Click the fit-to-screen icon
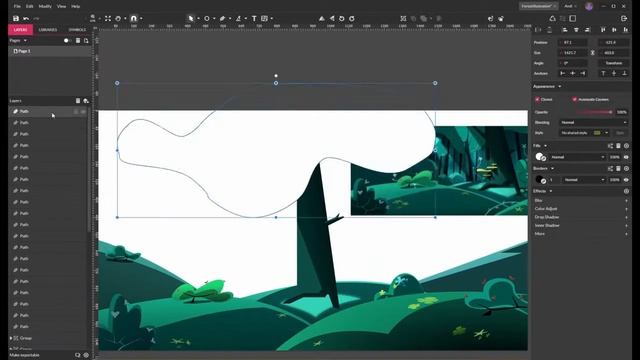Viewport: 640px width, 360px height. coord(108,18)
